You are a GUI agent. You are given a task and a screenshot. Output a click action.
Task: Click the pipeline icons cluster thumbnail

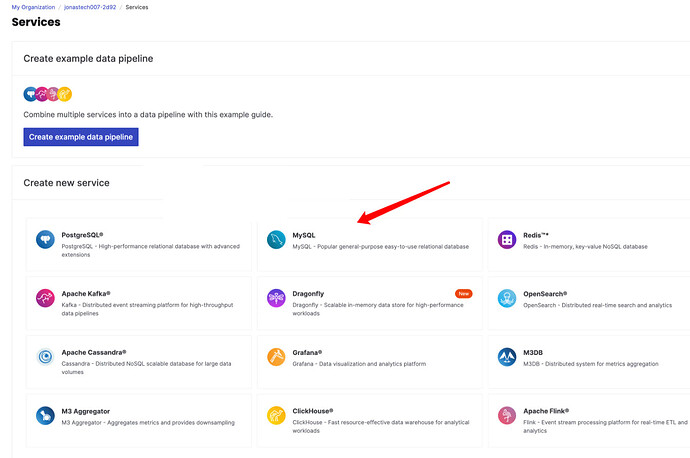48,94
